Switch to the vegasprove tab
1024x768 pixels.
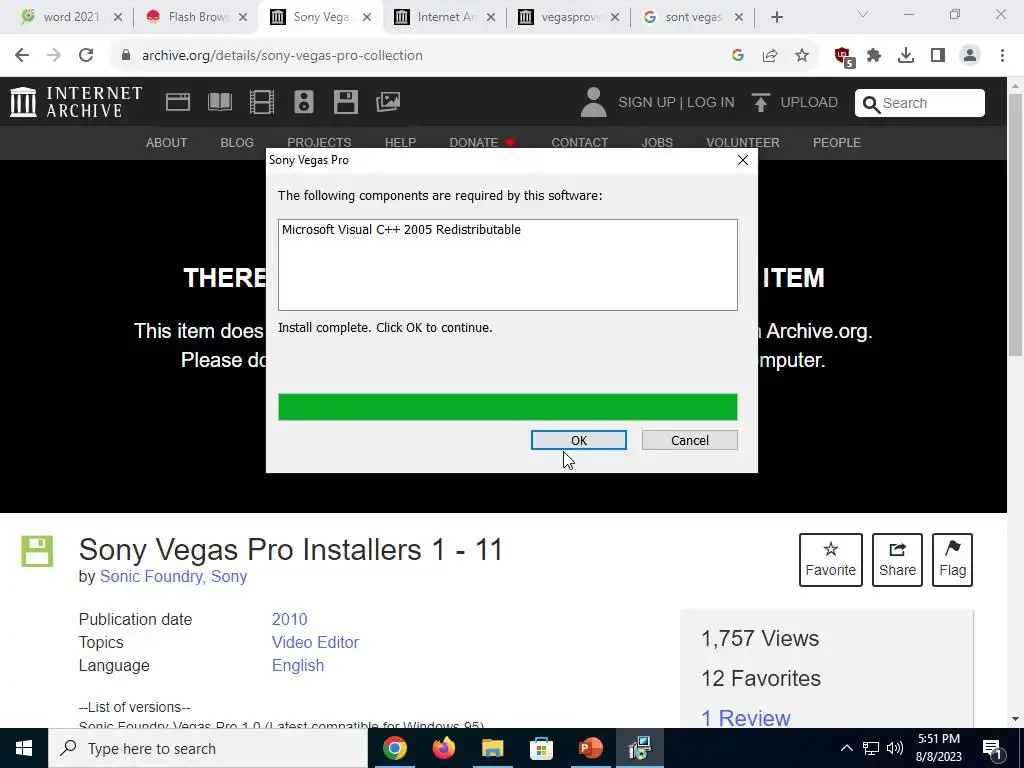[568, 17]
